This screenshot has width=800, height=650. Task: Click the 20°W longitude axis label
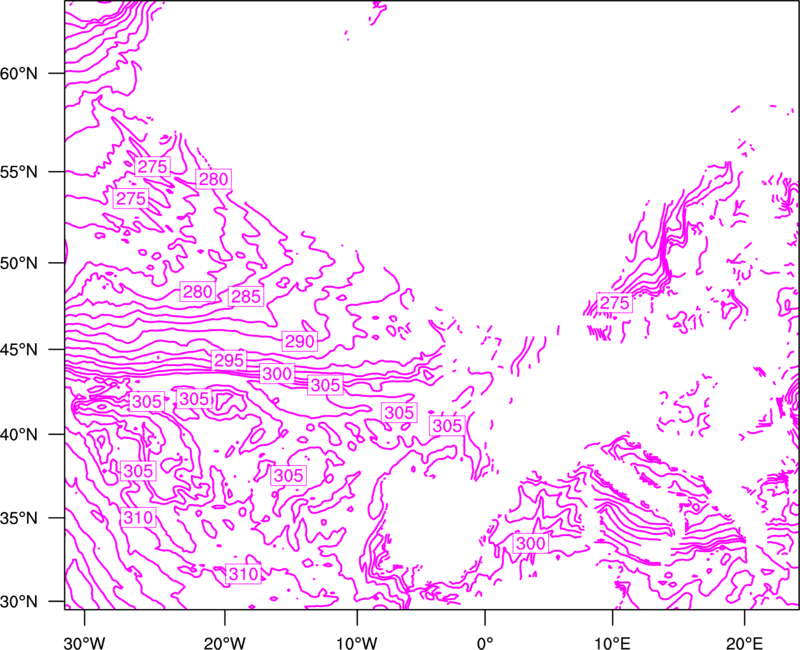[225, 643]
